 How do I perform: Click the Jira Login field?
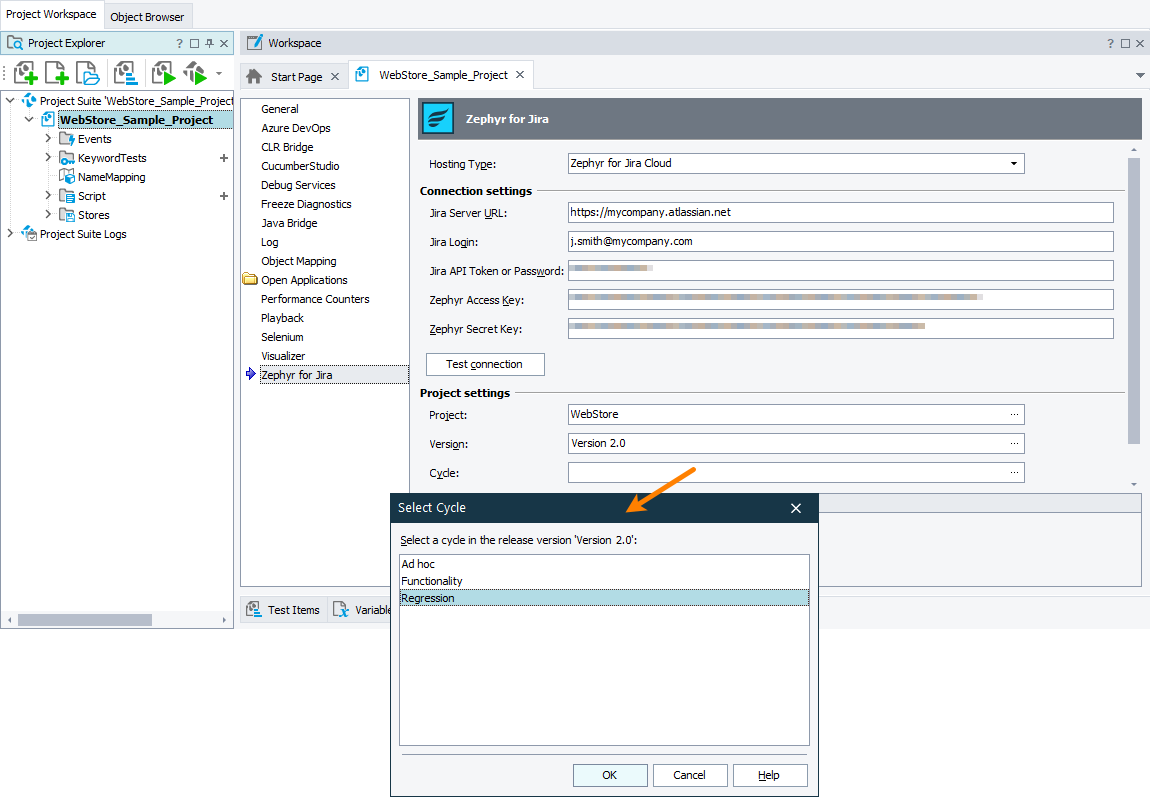[x=840, y=241]
